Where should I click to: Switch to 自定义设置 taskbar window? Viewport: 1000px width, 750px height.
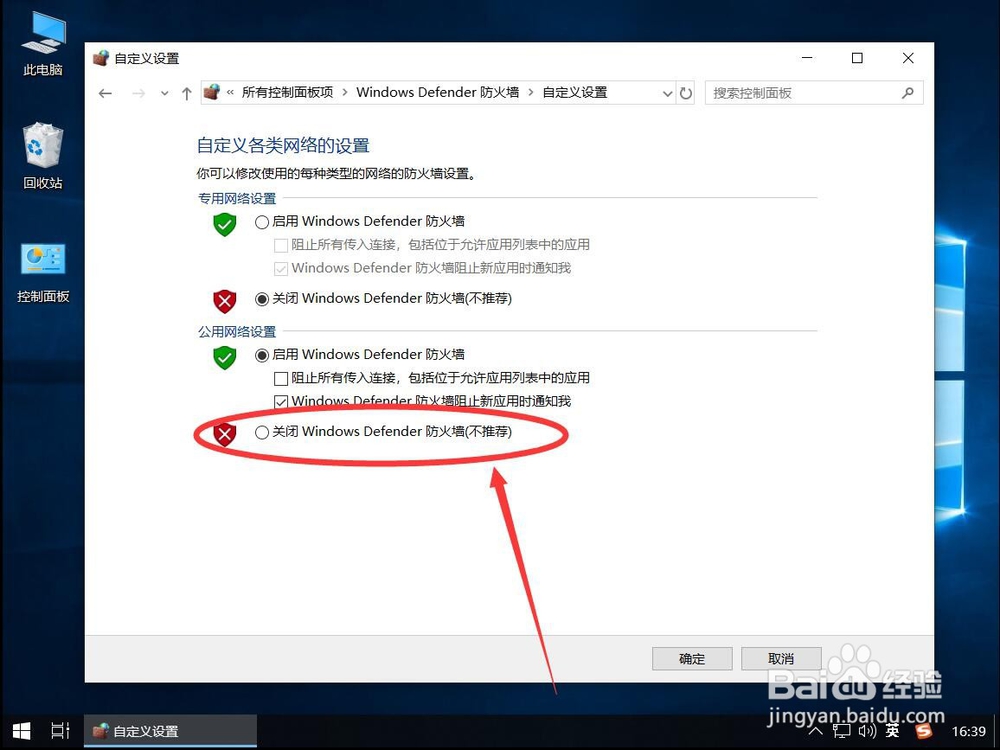pos(170,731)
